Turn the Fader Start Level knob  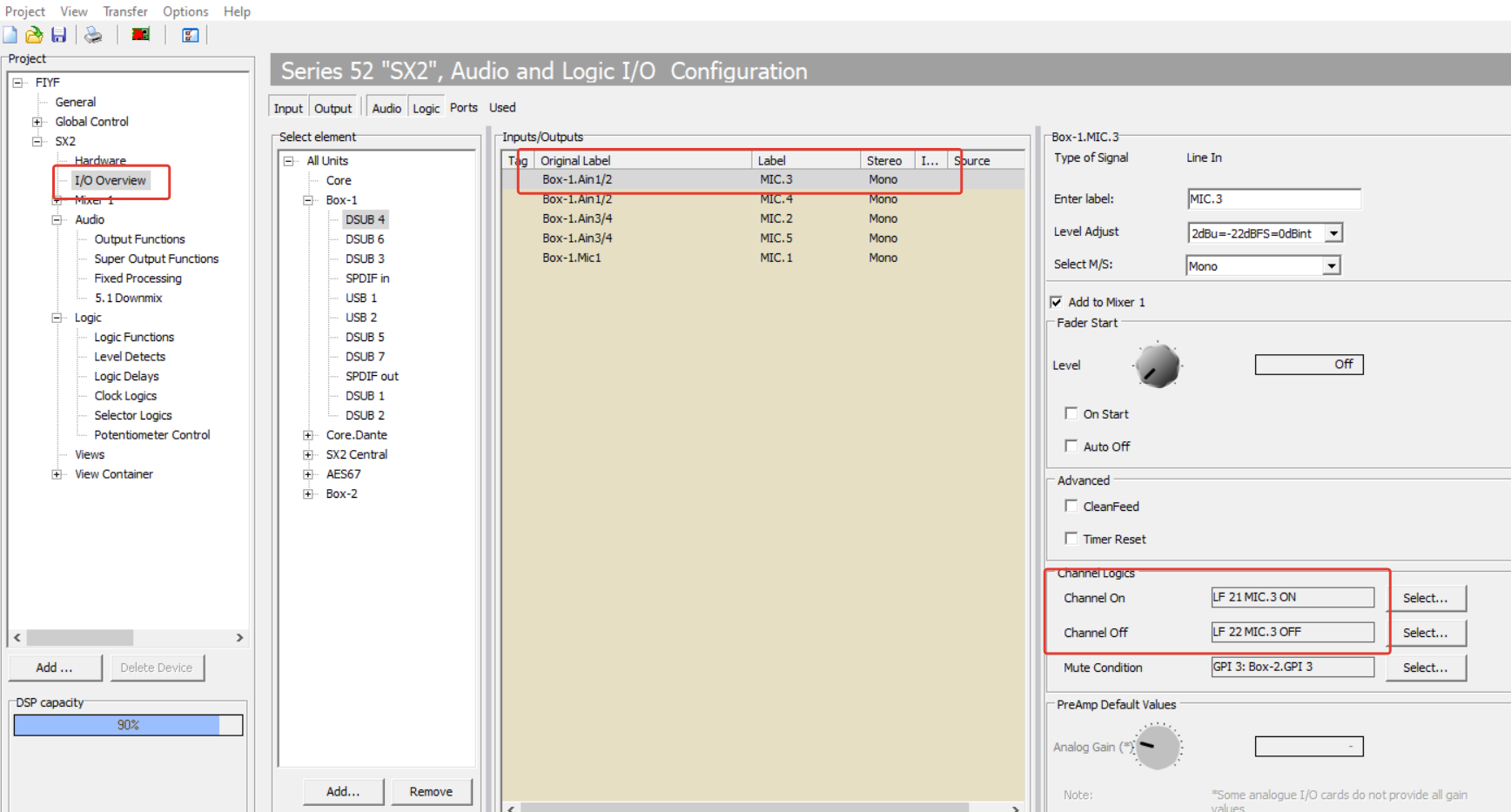(x=1158, y=366)
